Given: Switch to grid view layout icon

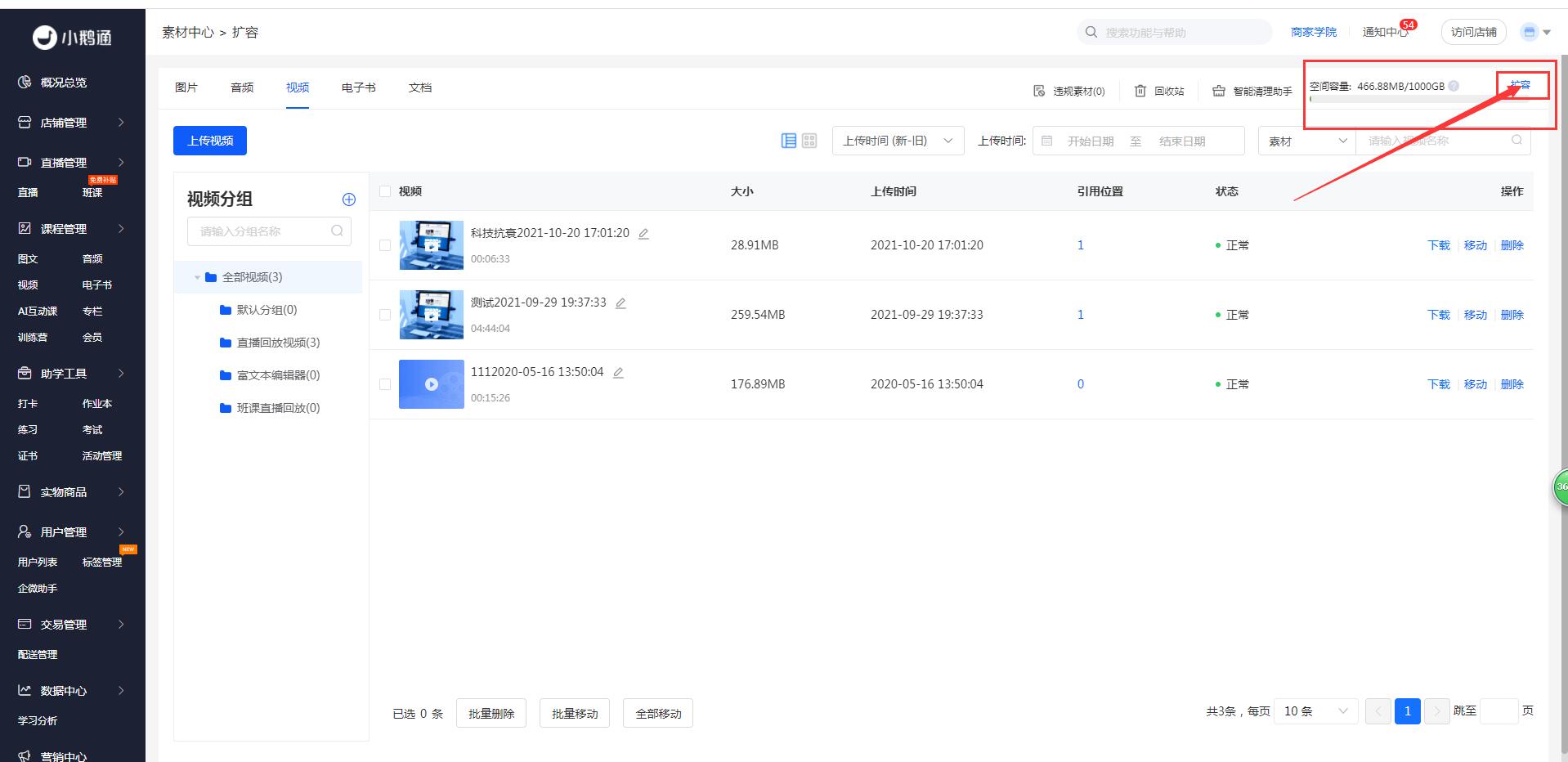Looking at the screenshot, I should [x=809, y=141].
